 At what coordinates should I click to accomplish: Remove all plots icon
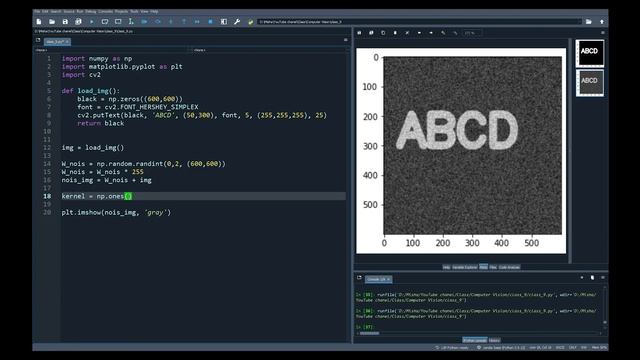pyautogui.click(x=407, y=33)
